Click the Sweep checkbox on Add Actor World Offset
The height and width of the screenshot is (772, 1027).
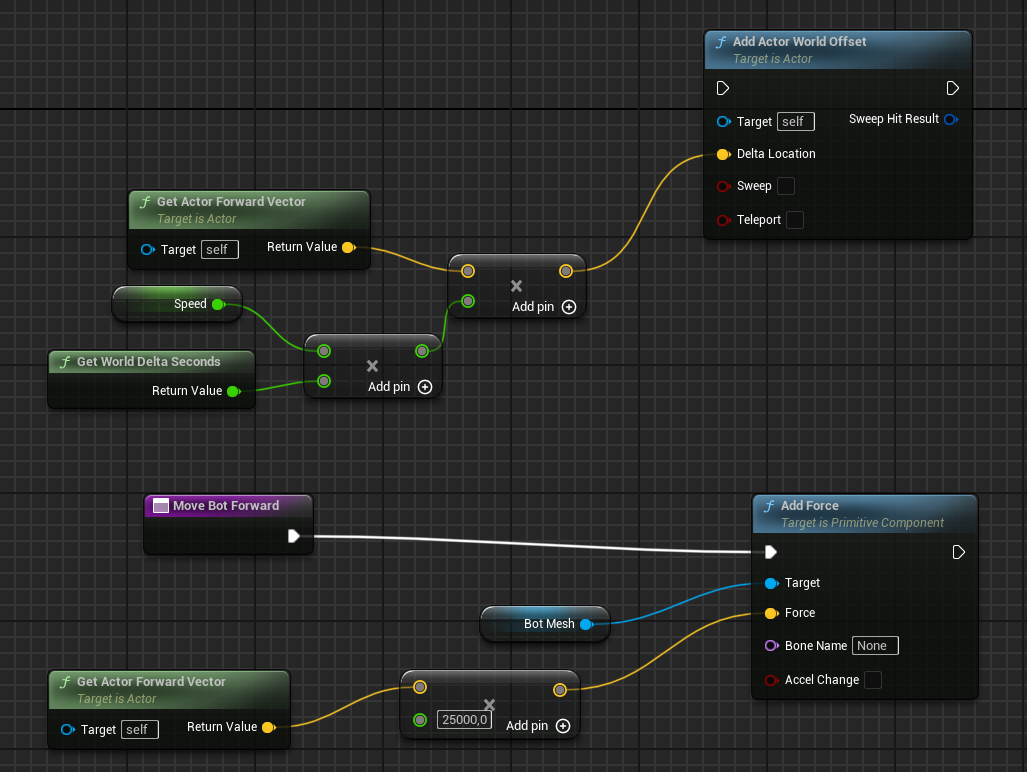point(786,186)
